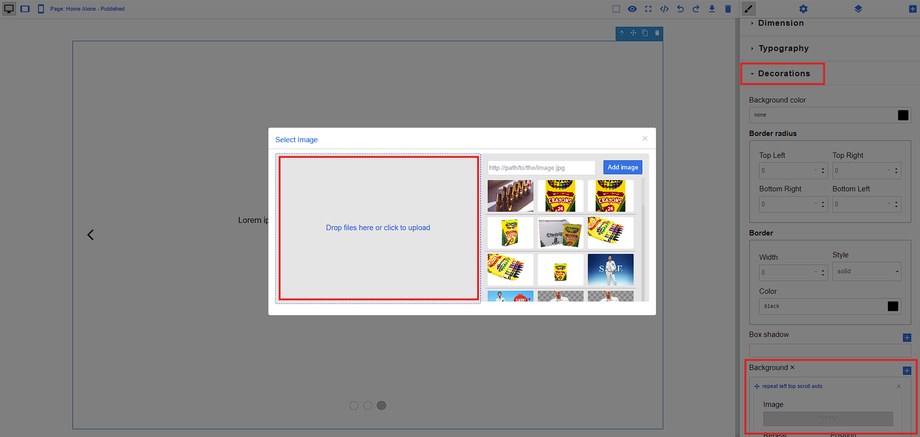Click move handle of background layer
Image resolution: width=920 pixels, height=437 pixels.
coord(757,387)
